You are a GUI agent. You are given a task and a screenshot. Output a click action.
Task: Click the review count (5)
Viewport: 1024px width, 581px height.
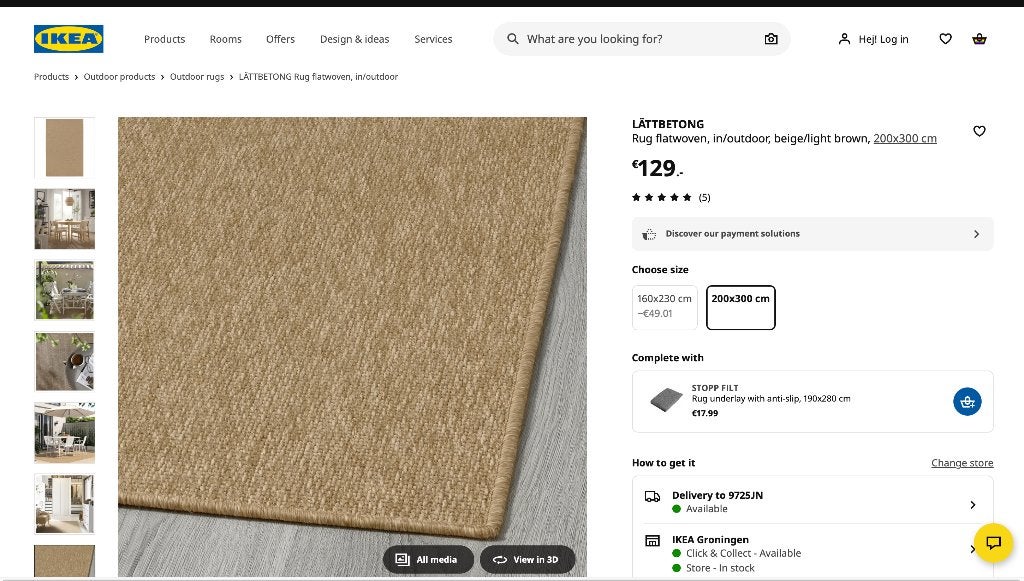click(x=705, y=197)
